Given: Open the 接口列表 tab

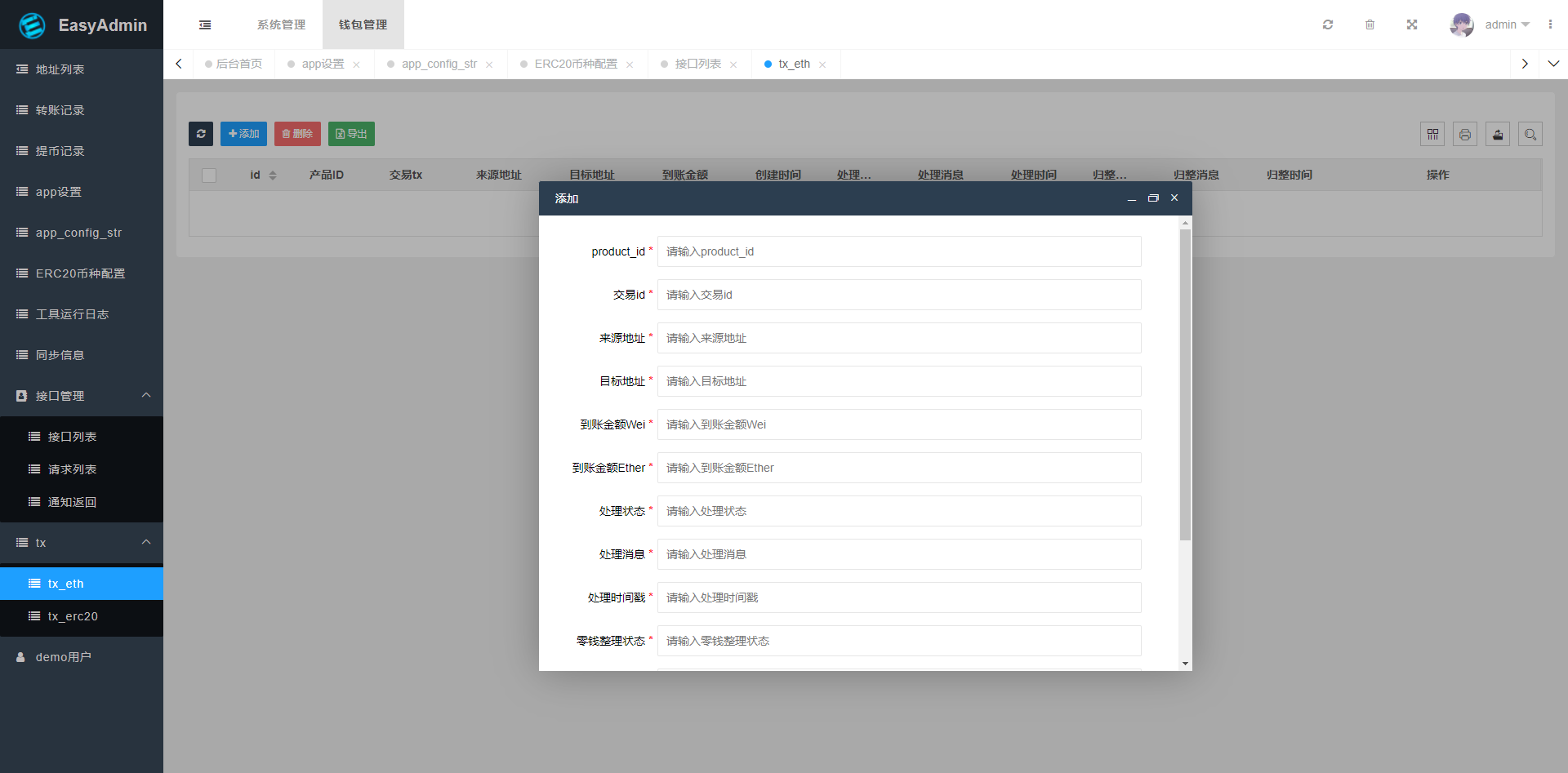Looking at the screenshot, I should 697,64.
